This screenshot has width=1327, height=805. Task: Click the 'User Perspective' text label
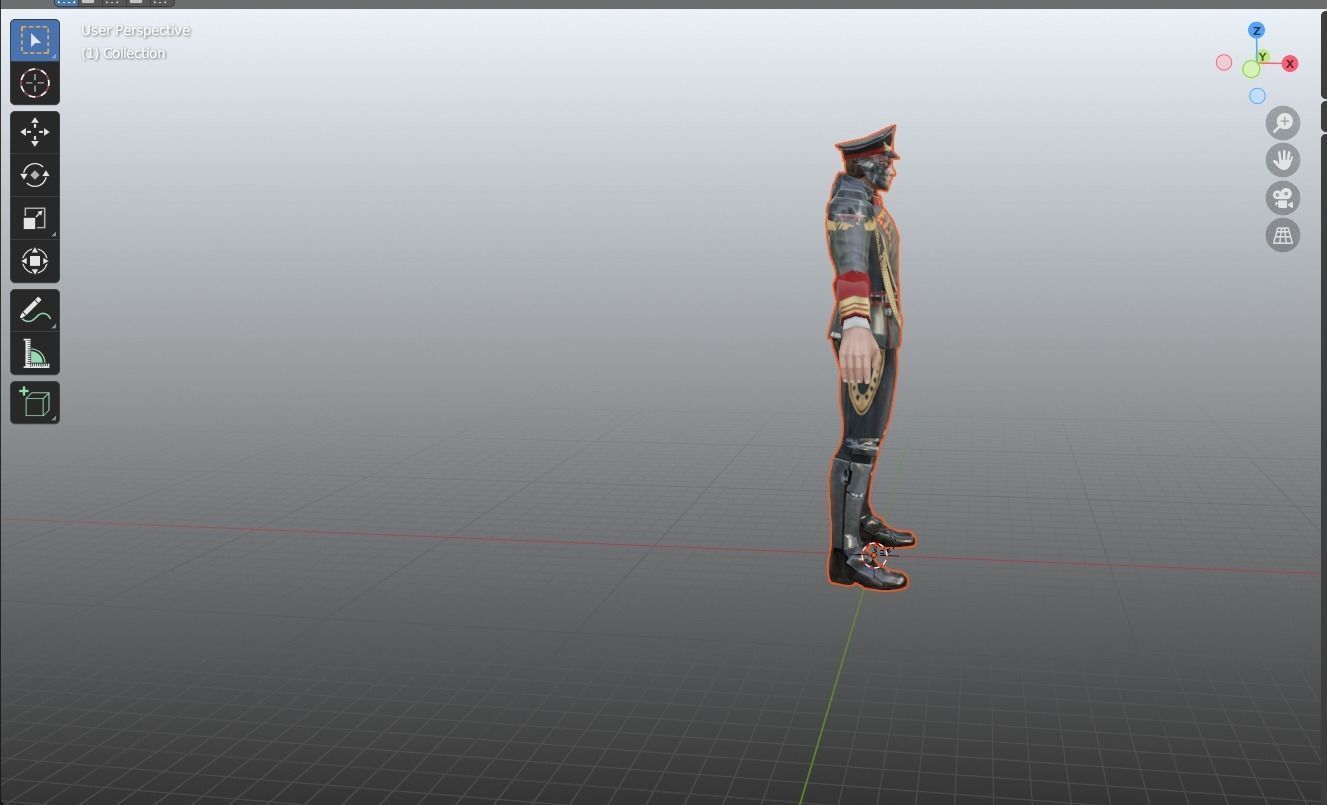(136, 30)
